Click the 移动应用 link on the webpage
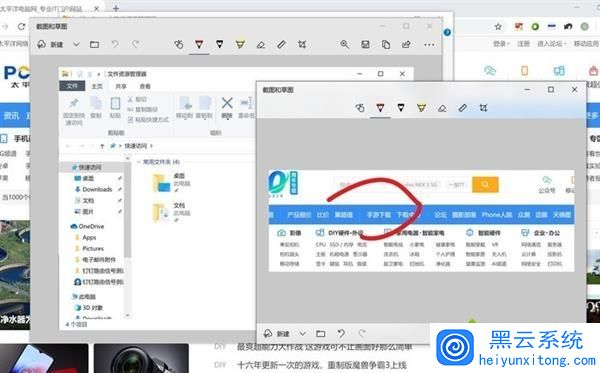Viewport: 600px width, 373px height. (x=586, y=44)
